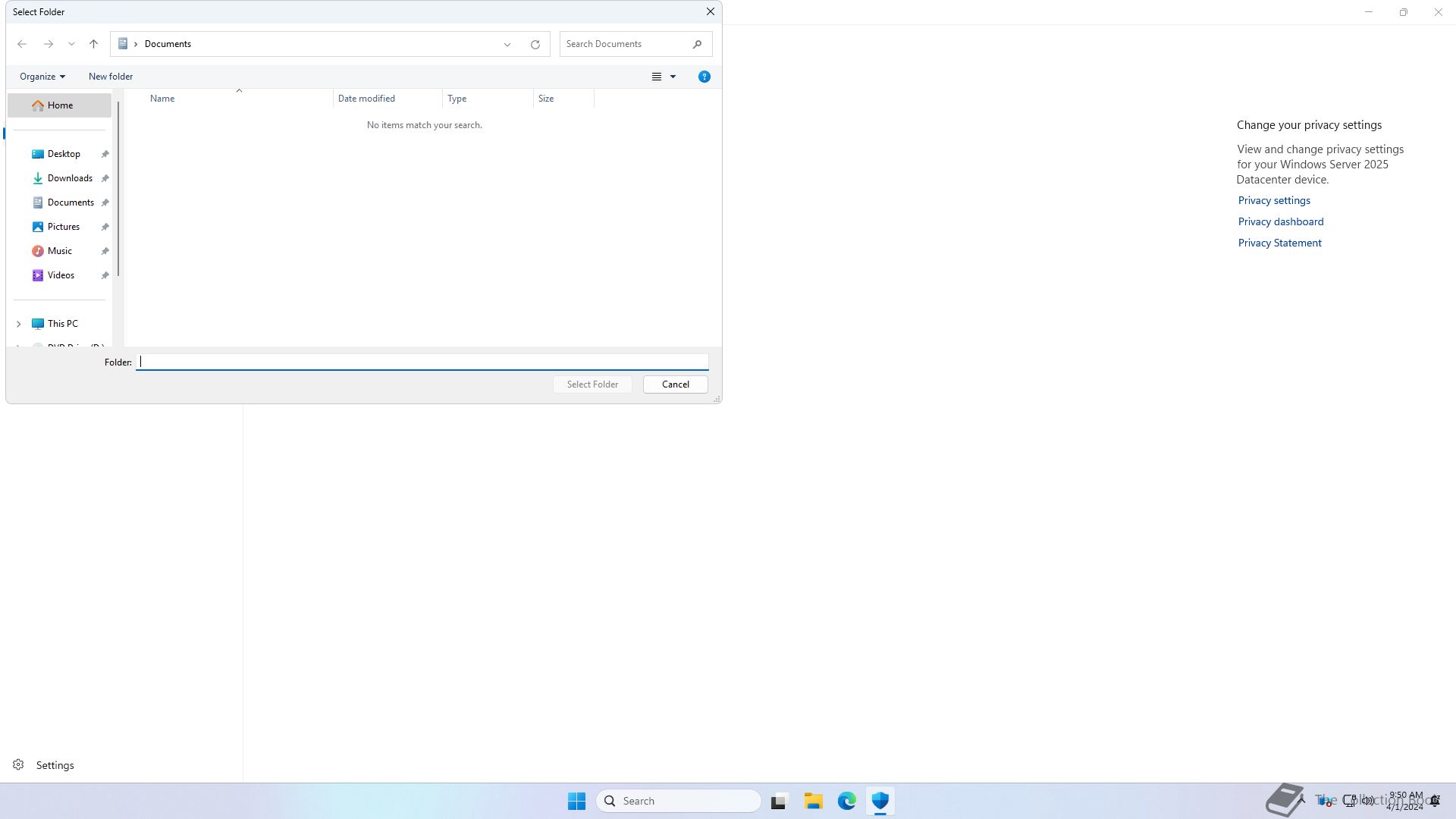Click the search magnifier in Search Documents
The height and width of the screenshot is (819, 1456).
pos(697,44)
